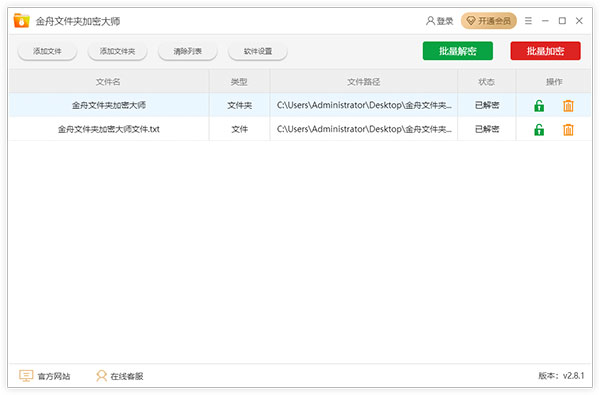Click the 状态 column header
The image size is (600, 395).
click(x=487, y=82)
